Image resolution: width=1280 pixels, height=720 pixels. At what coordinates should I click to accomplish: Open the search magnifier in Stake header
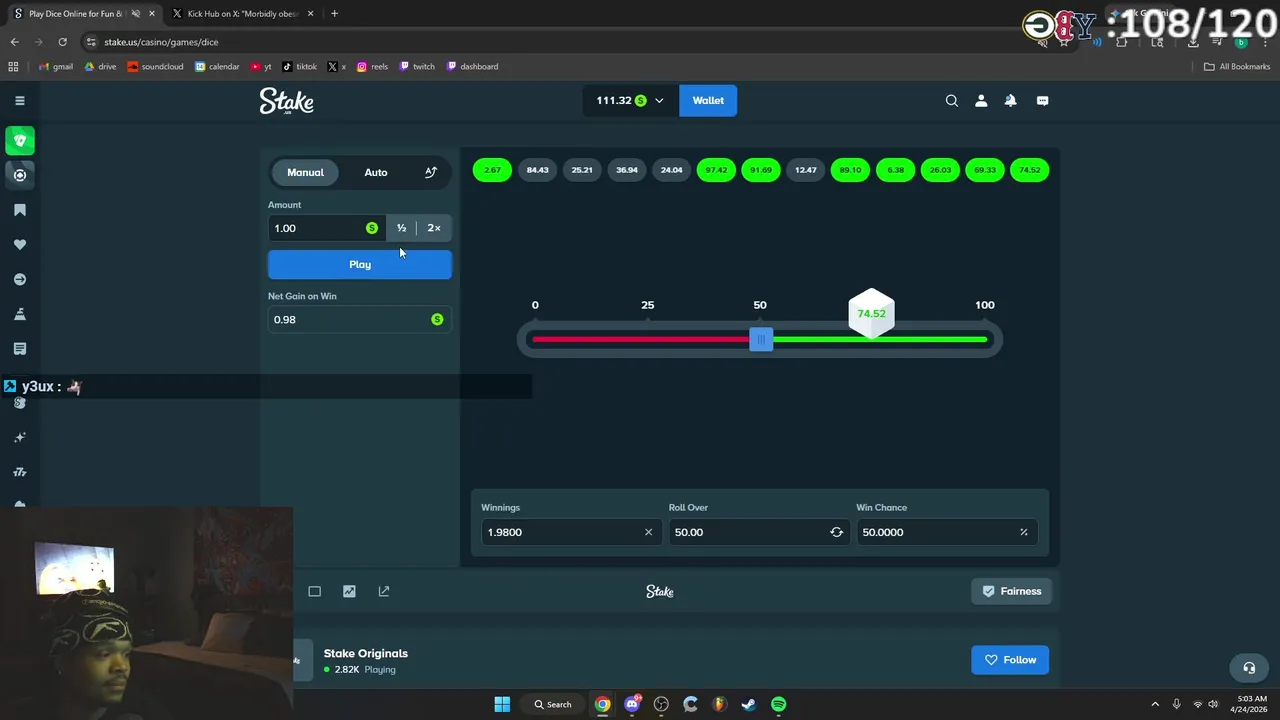(952, 100)
